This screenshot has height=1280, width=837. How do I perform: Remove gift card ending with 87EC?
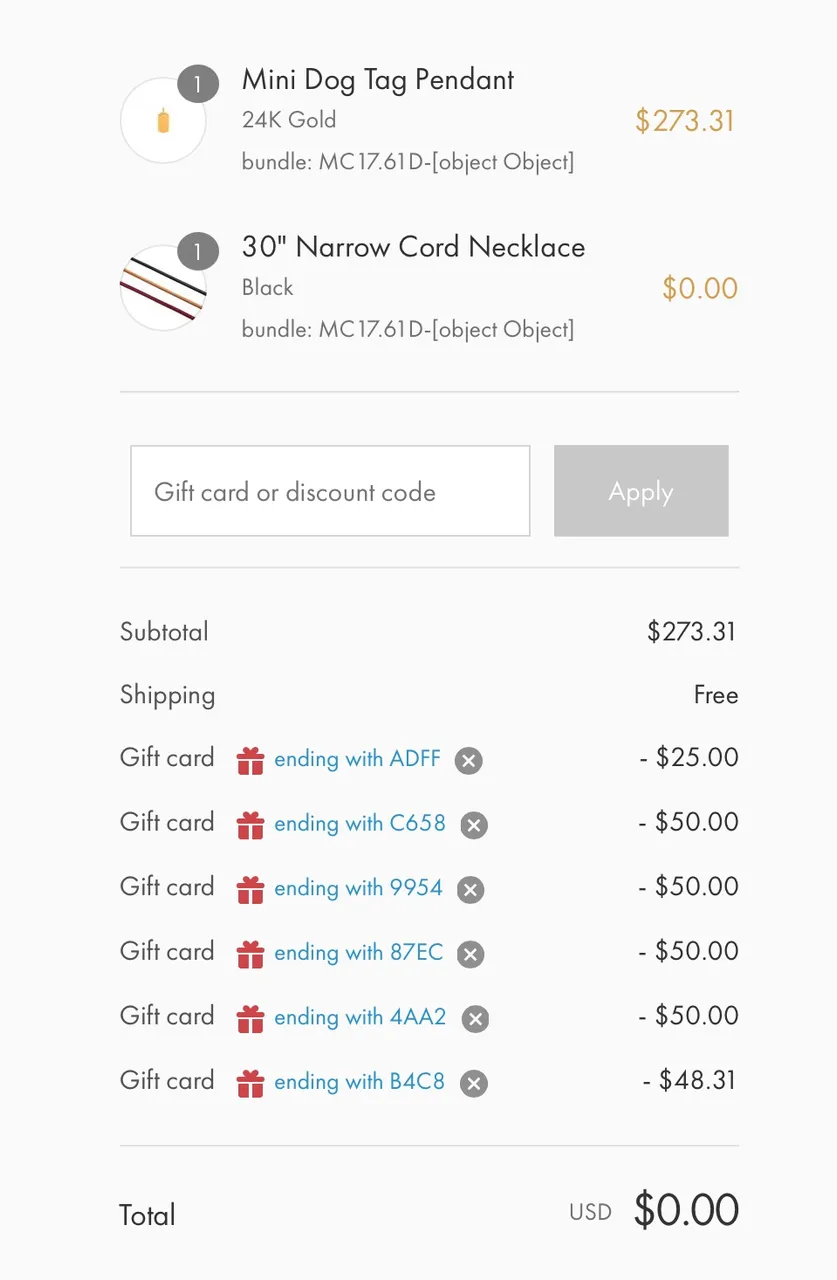[x=470, y=955]
